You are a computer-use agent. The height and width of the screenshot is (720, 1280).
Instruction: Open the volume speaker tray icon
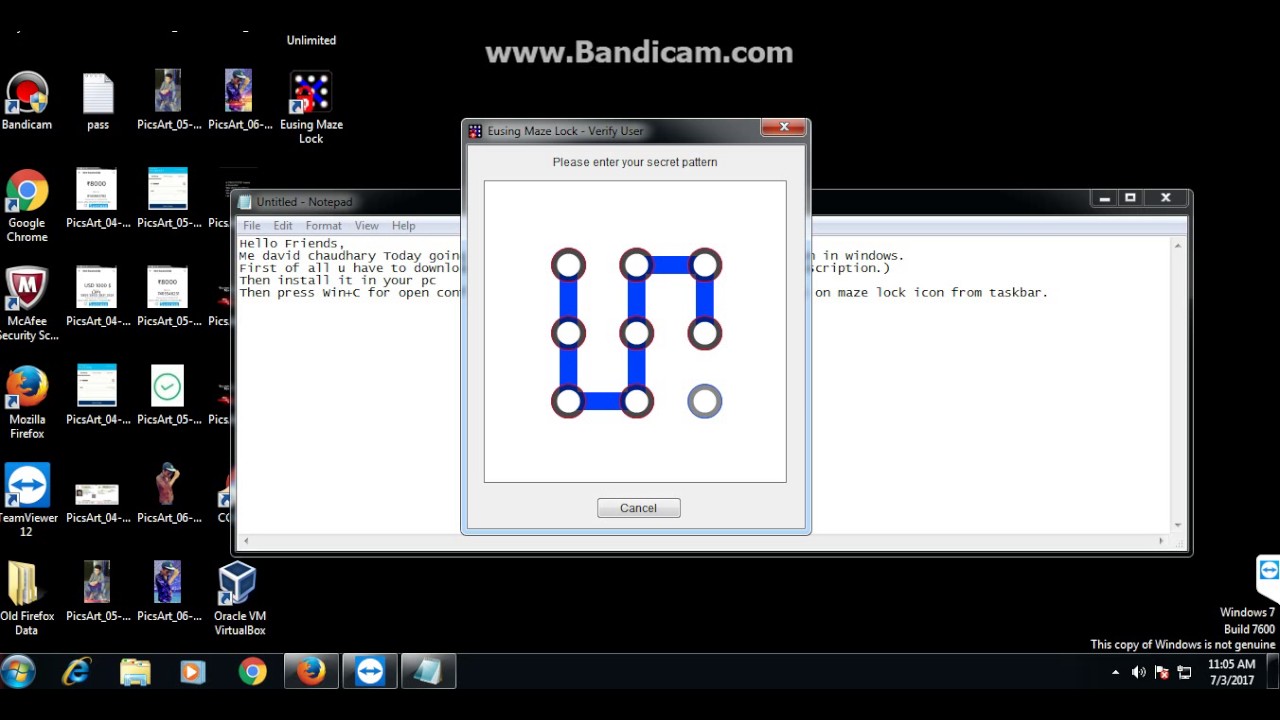point(1139,672)
